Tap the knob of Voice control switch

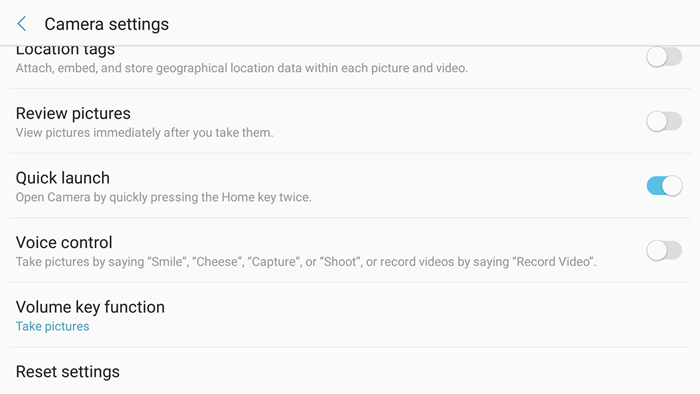[x=657, y=250]
